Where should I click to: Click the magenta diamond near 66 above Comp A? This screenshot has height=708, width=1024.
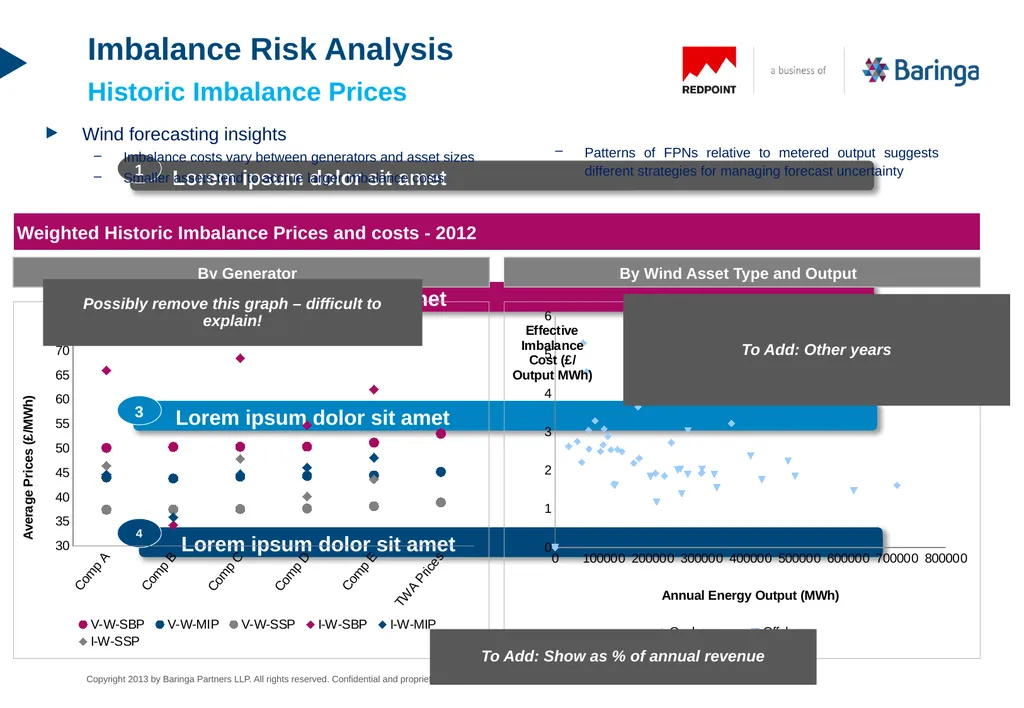106,370
